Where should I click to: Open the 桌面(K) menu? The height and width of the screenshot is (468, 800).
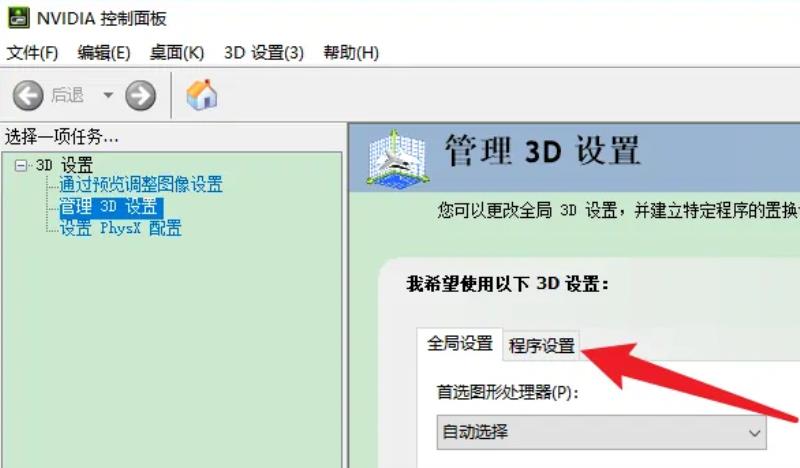177,53
